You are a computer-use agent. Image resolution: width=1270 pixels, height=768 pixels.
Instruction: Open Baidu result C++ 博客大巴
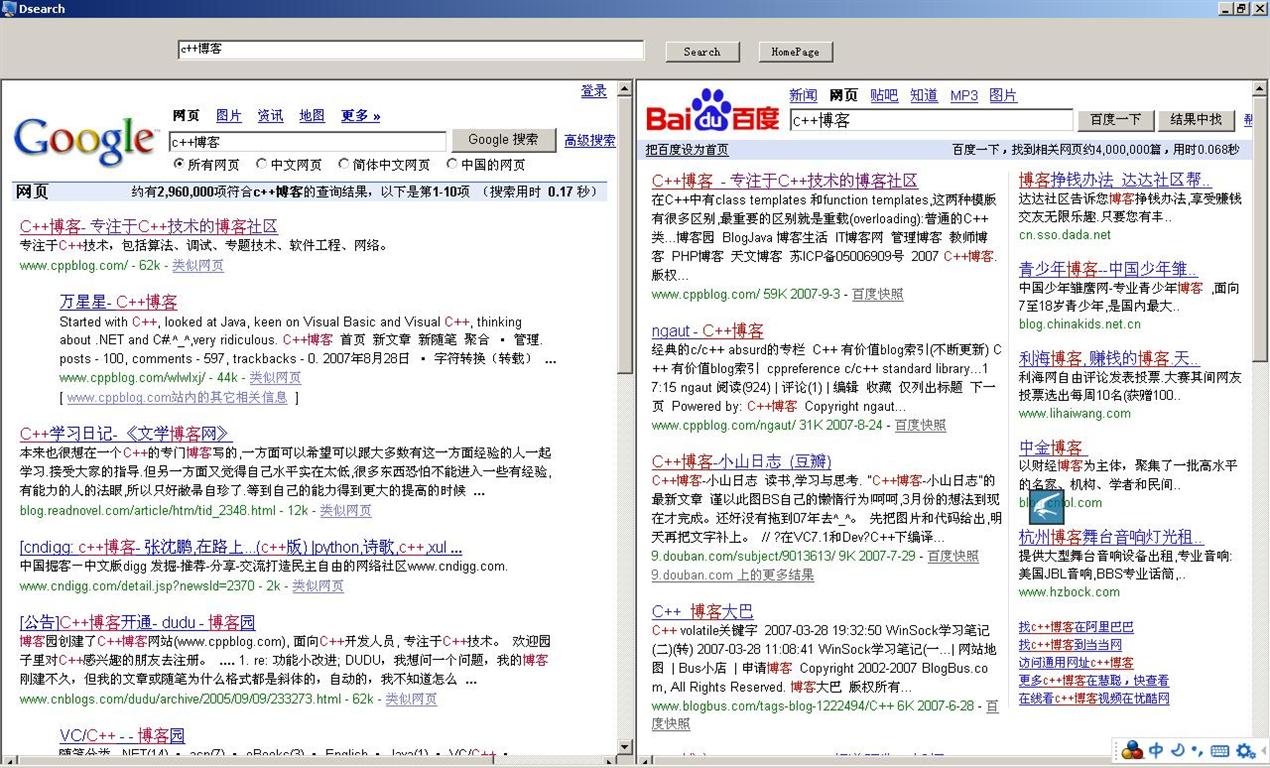tap(703, 611)
